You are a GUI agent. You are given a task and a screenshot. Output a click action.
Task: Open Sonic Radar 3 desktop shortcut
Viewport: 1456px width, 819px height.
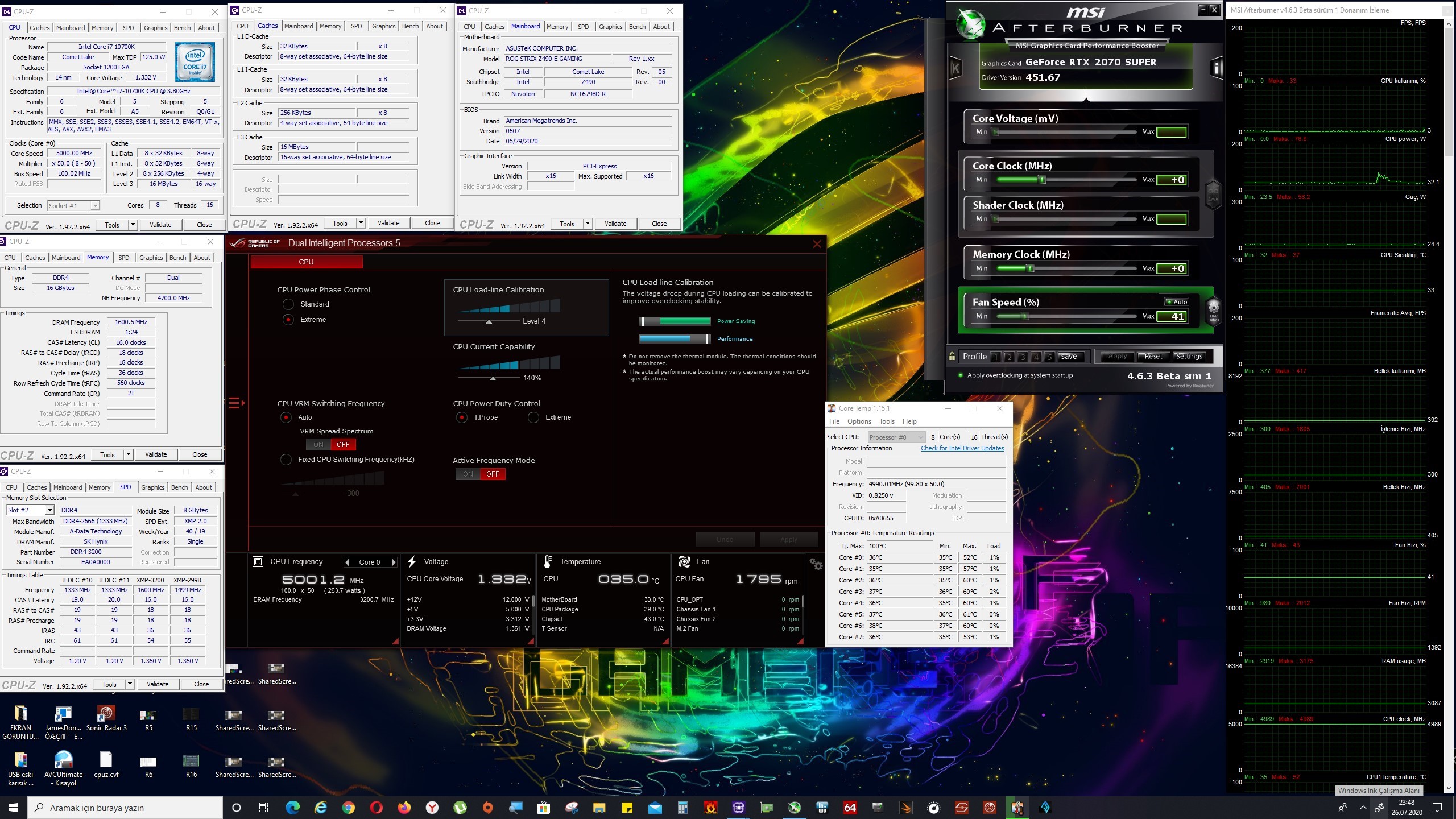point(106,718)
